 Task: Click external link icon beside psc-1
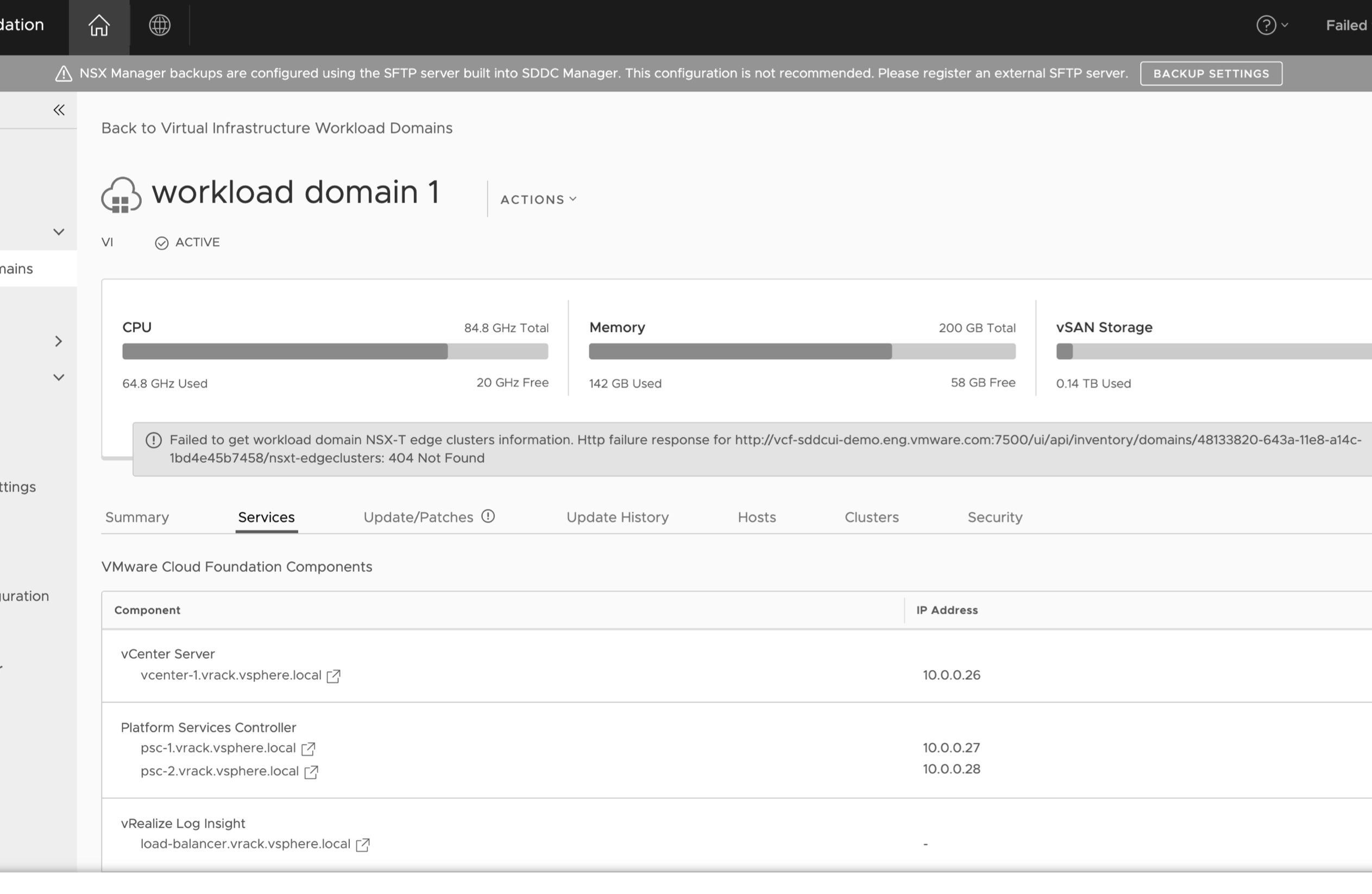(309, 749)
